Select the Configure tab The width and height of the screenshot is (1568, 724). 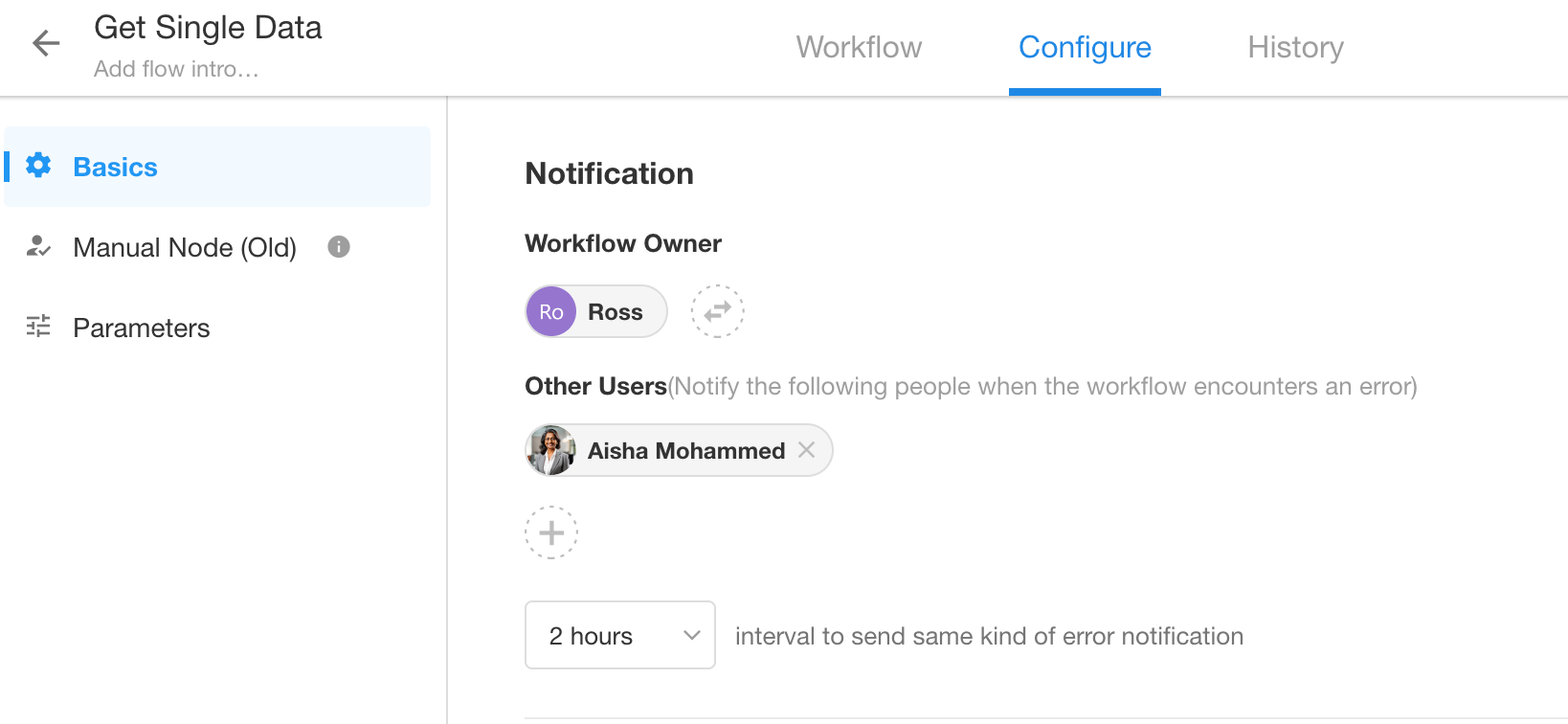[1085, 47]
